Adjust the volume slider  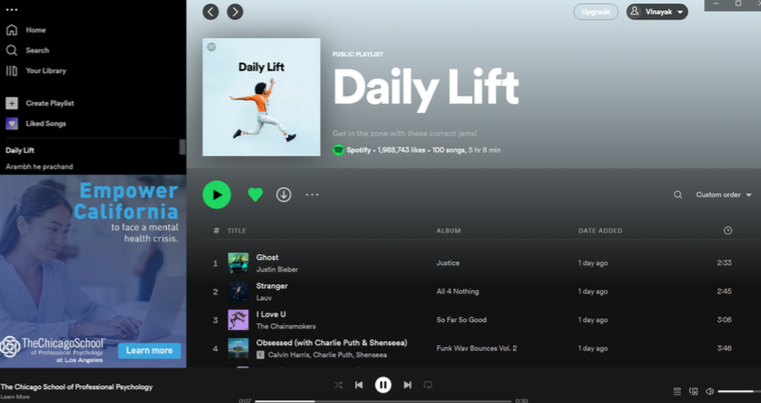(735, 391)
